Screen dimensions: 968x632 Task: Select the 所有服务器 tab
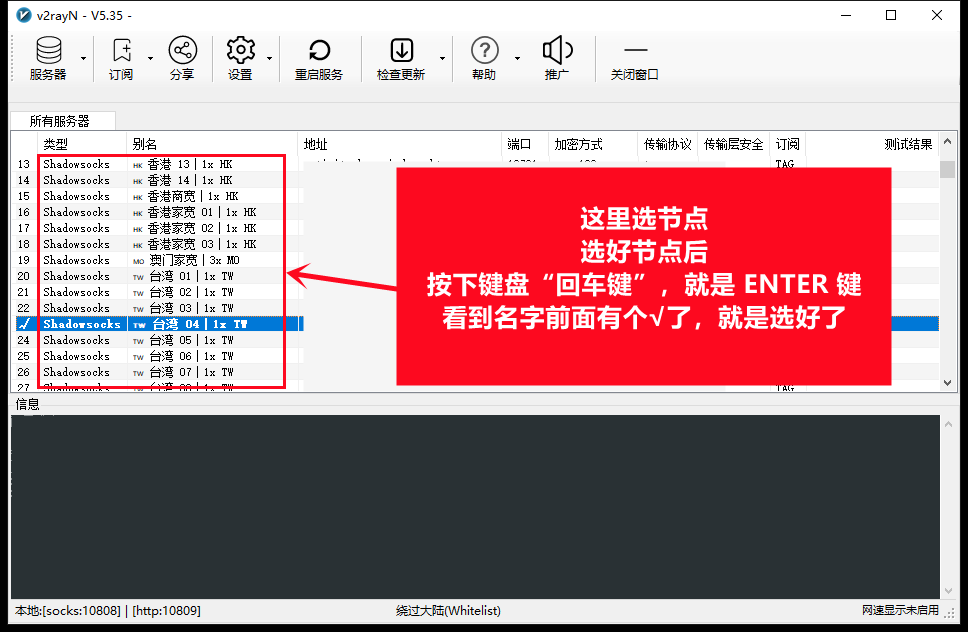(x=62, y=121)
